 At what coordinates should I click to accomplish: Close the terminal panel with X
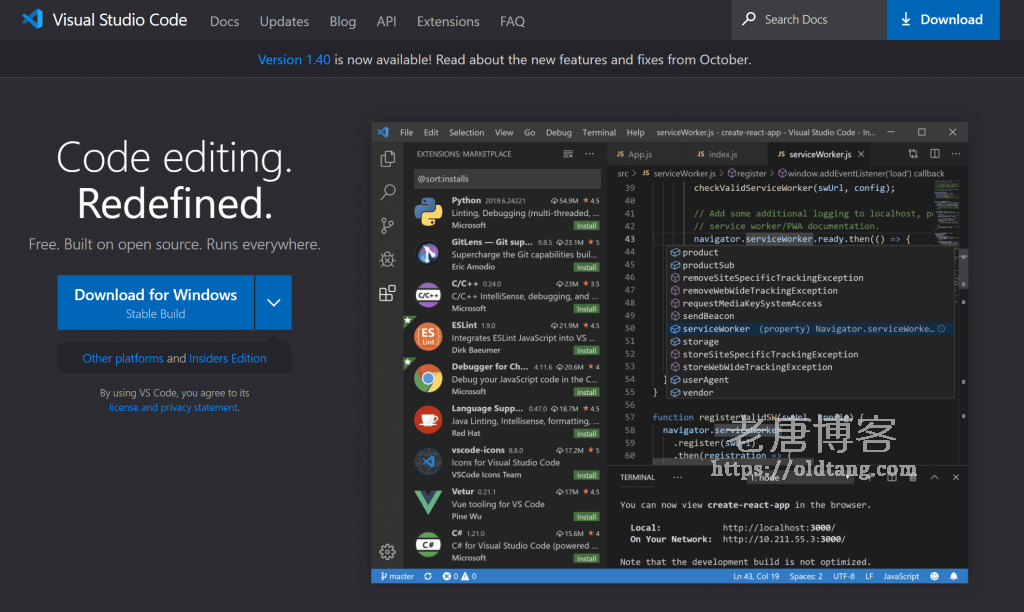coord(955,477)
